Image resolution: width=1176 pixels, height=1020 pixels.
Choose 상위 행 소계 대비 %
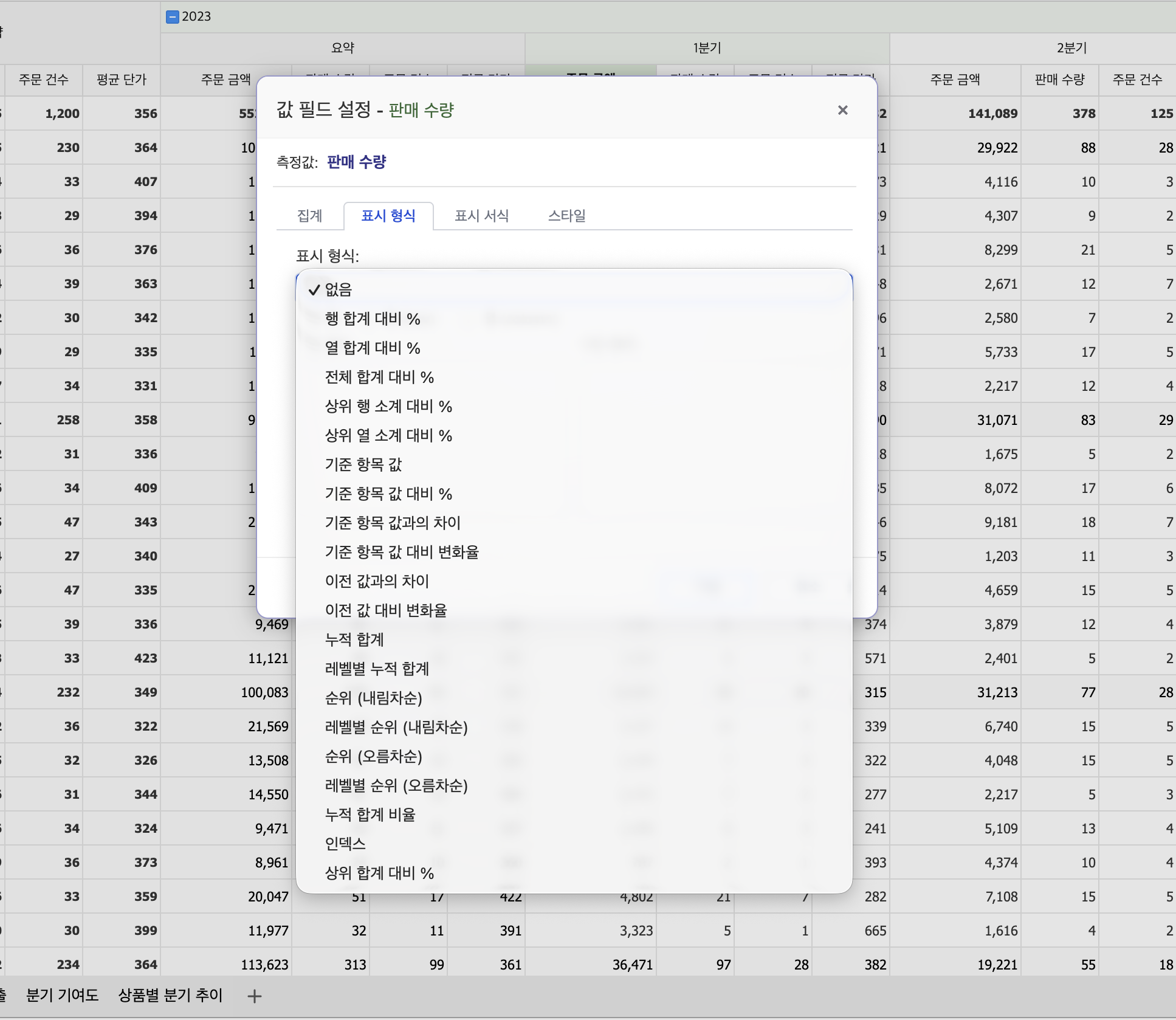[574, 406]
